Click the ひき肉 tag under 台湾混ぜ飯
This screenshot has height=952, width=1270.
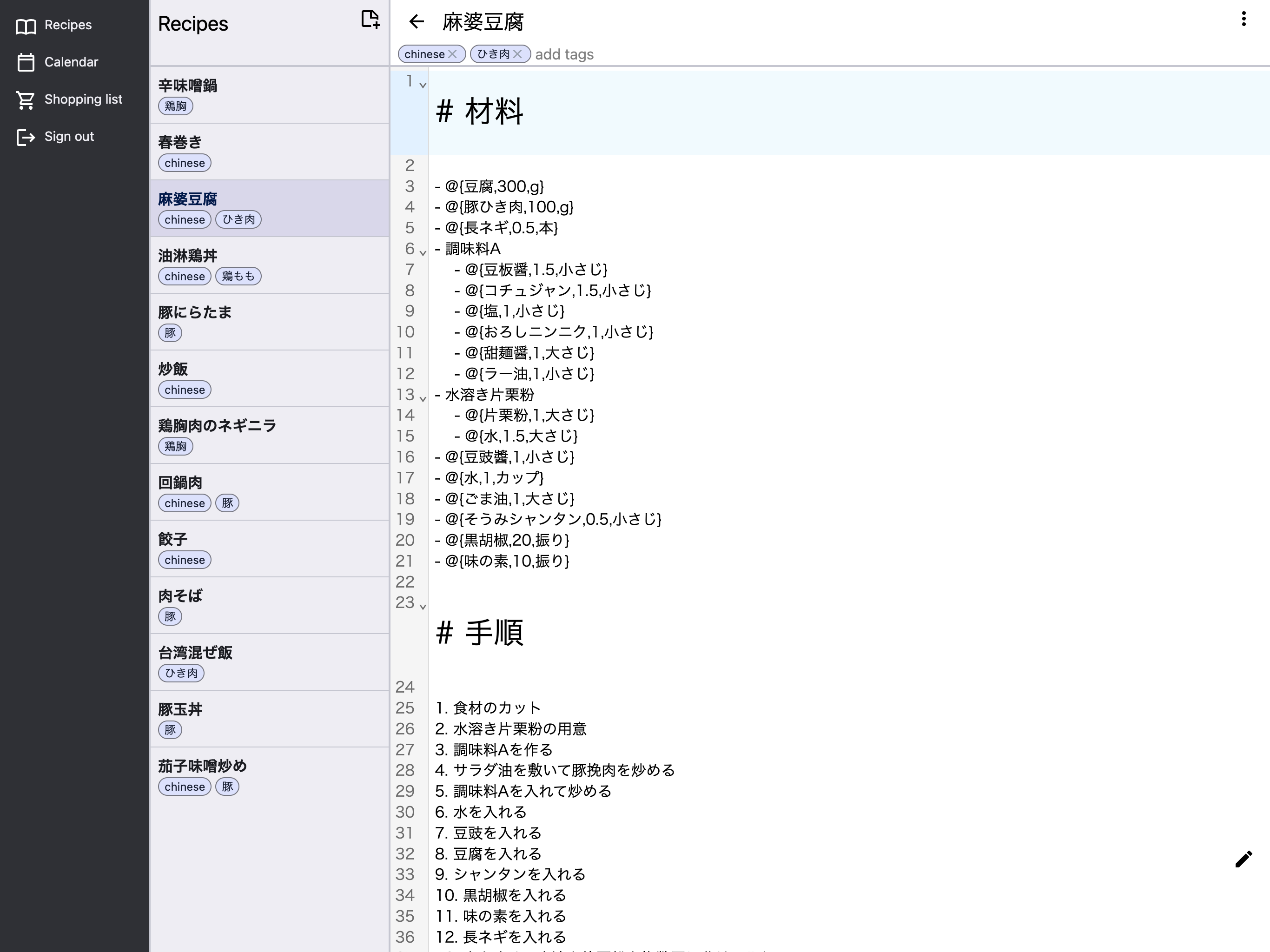181,673
